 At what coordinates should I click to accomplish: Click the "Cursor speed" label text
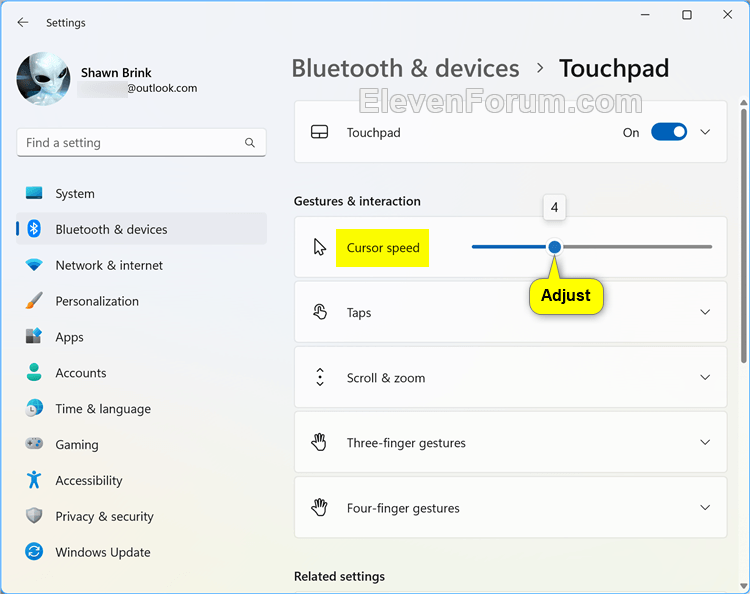(x=383, y=248)
